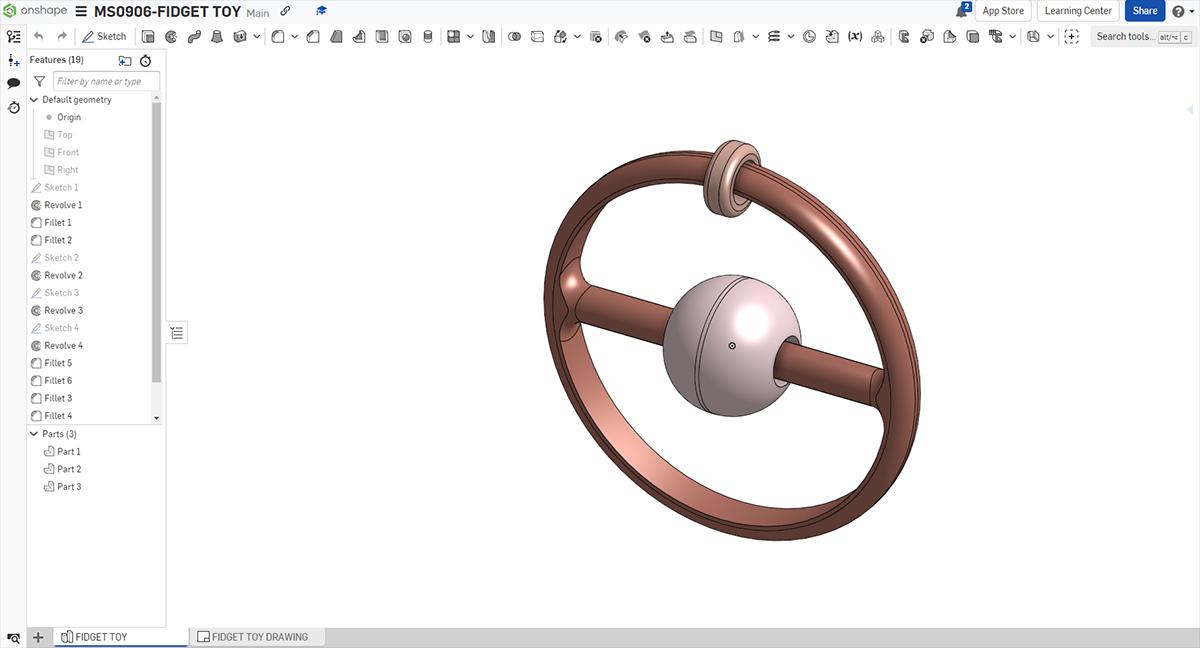
Task: Select the Shell tool
Action: click(380, 36)
